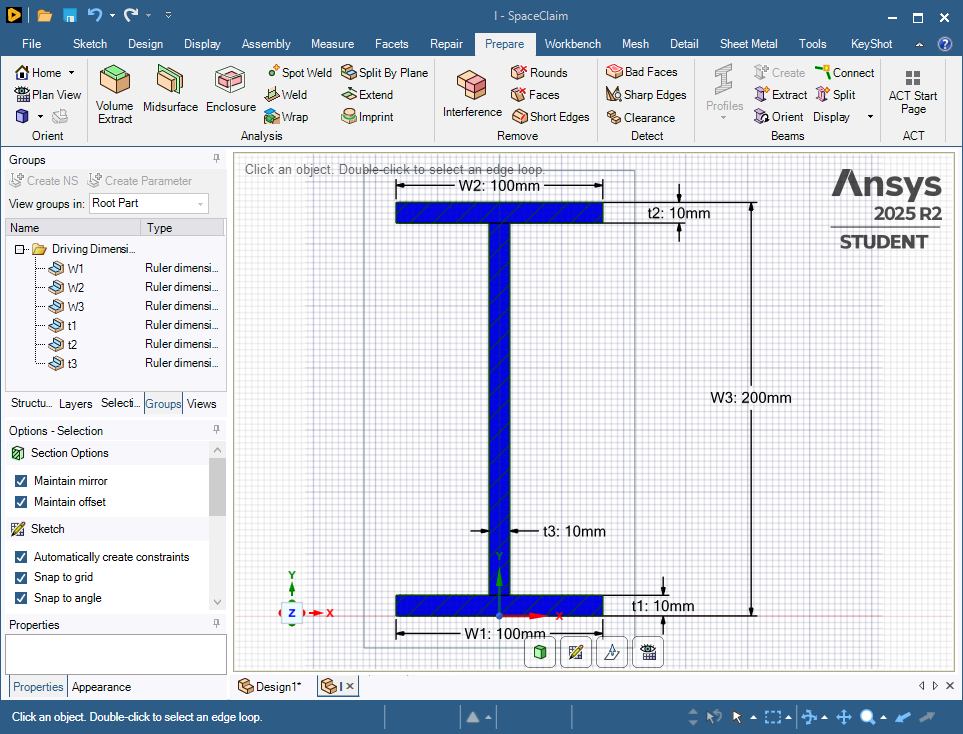Switch to the Design1 document tab
The image size is (963, 734).
(270, 686)
